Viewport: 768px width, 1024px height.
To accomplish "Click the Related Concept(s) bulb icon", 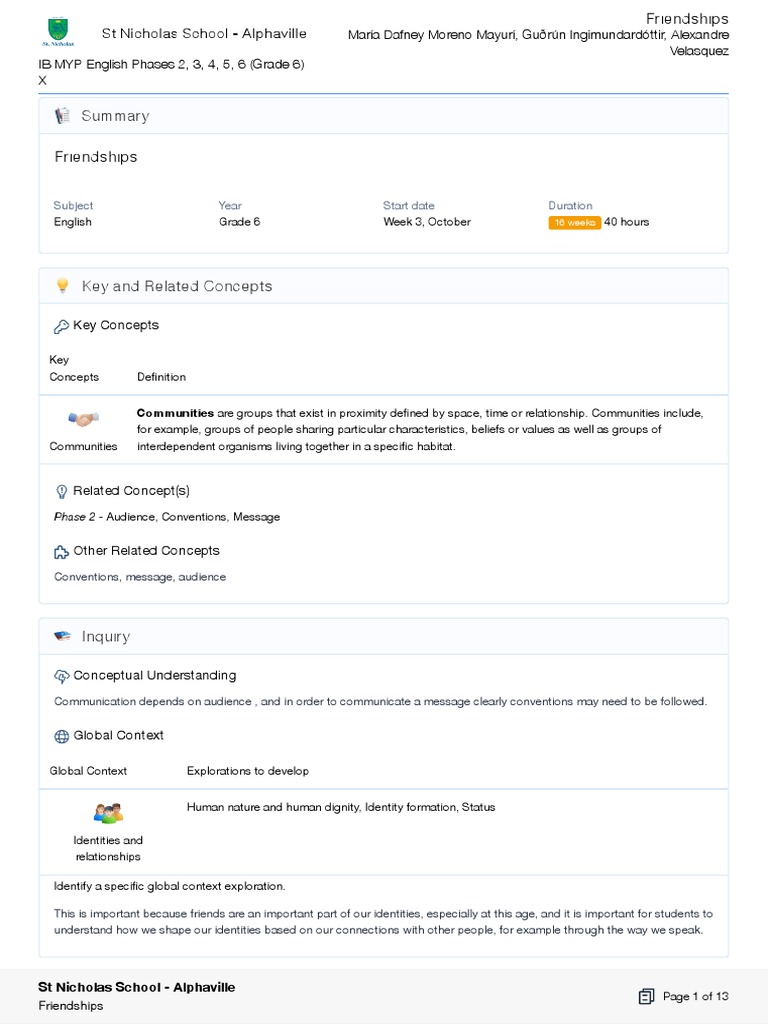I will (61, 491).
